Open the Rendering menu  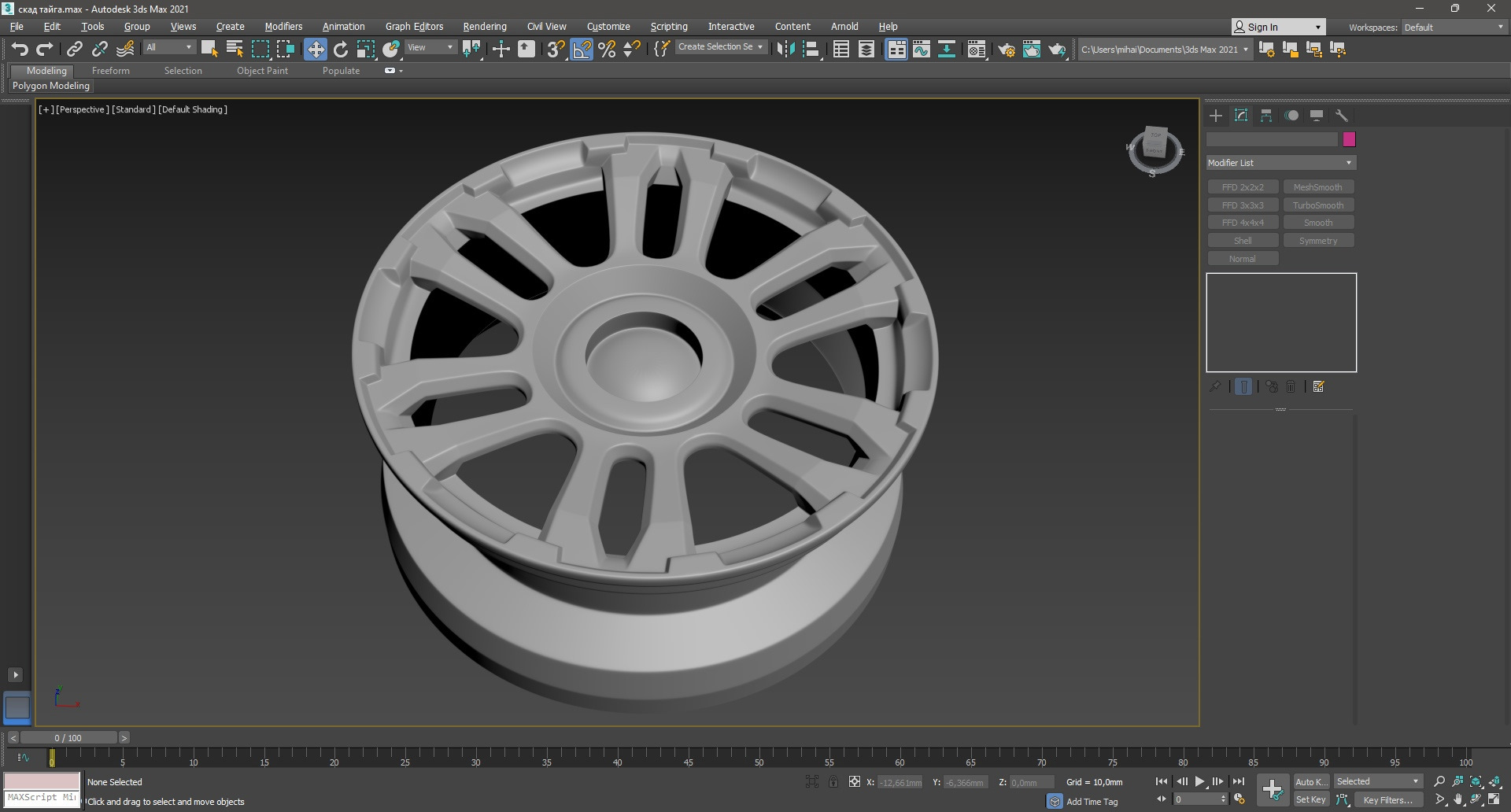[484, 27]
